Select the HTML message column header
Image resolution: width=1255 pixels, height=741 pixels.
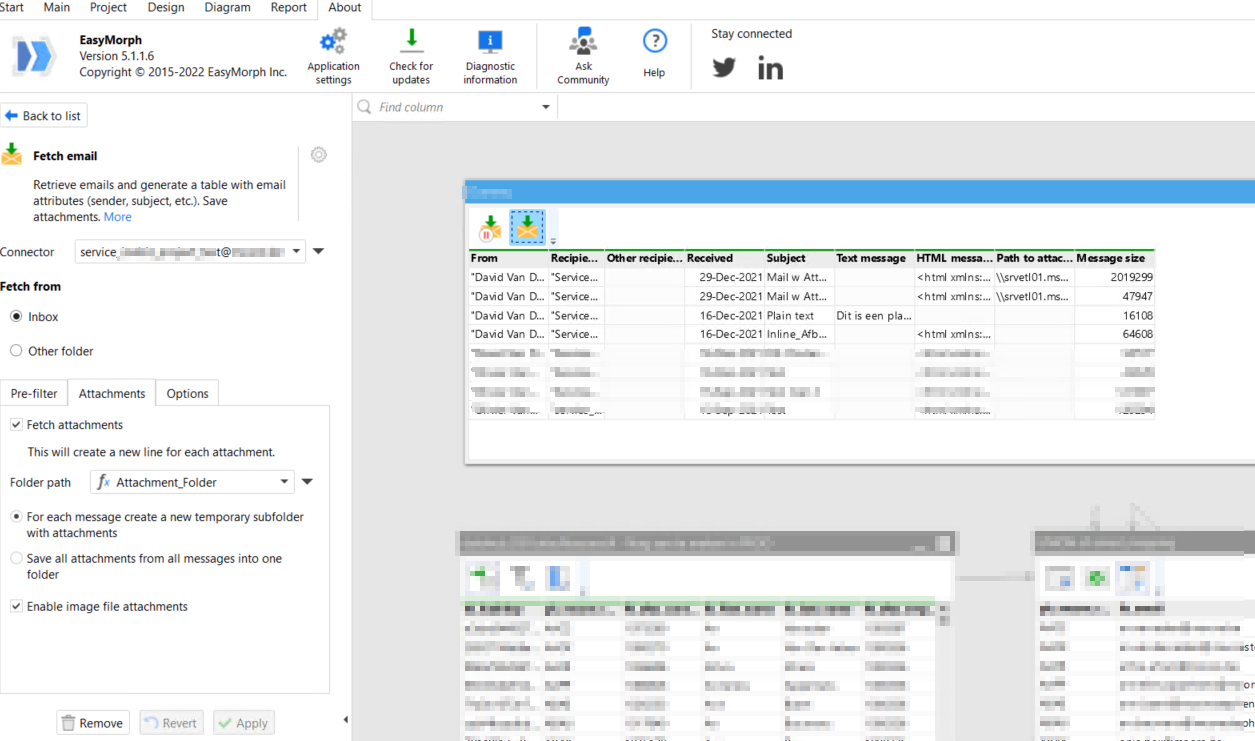[954, 258]
